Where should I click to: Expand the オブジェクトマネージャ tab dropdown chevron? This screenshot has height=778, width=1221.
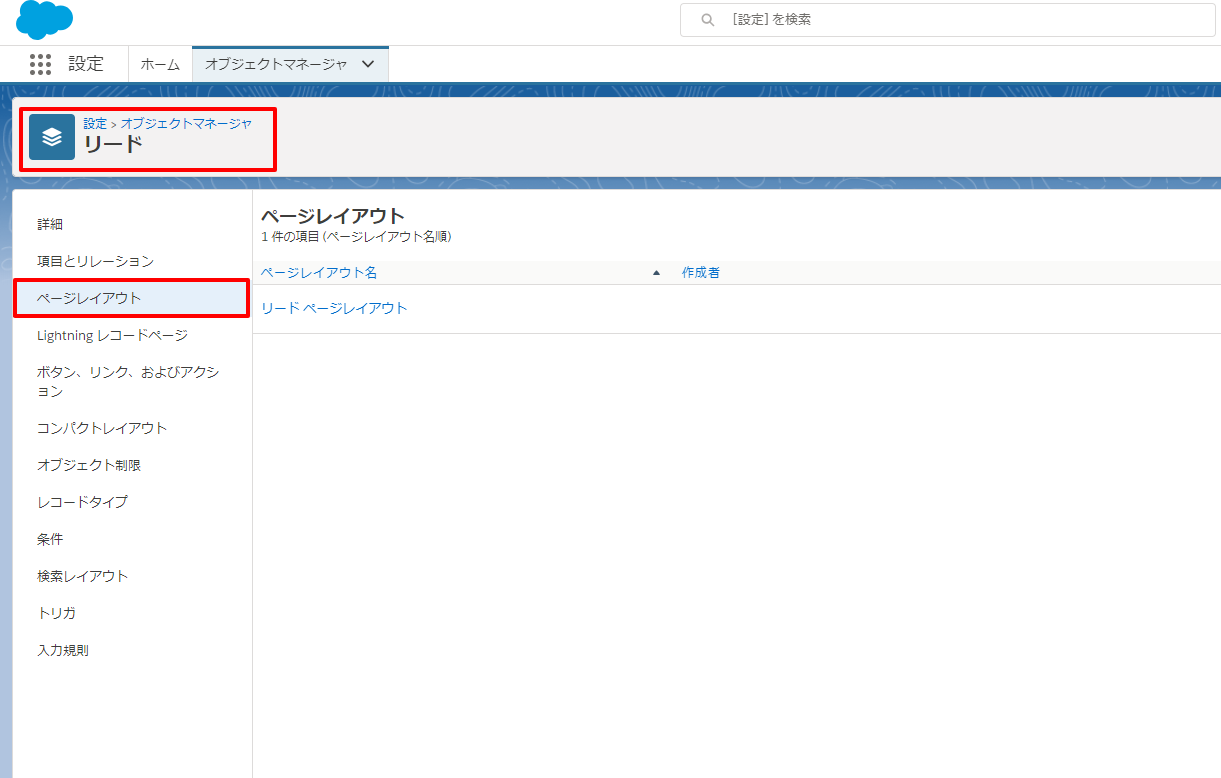tap(368, 64)
